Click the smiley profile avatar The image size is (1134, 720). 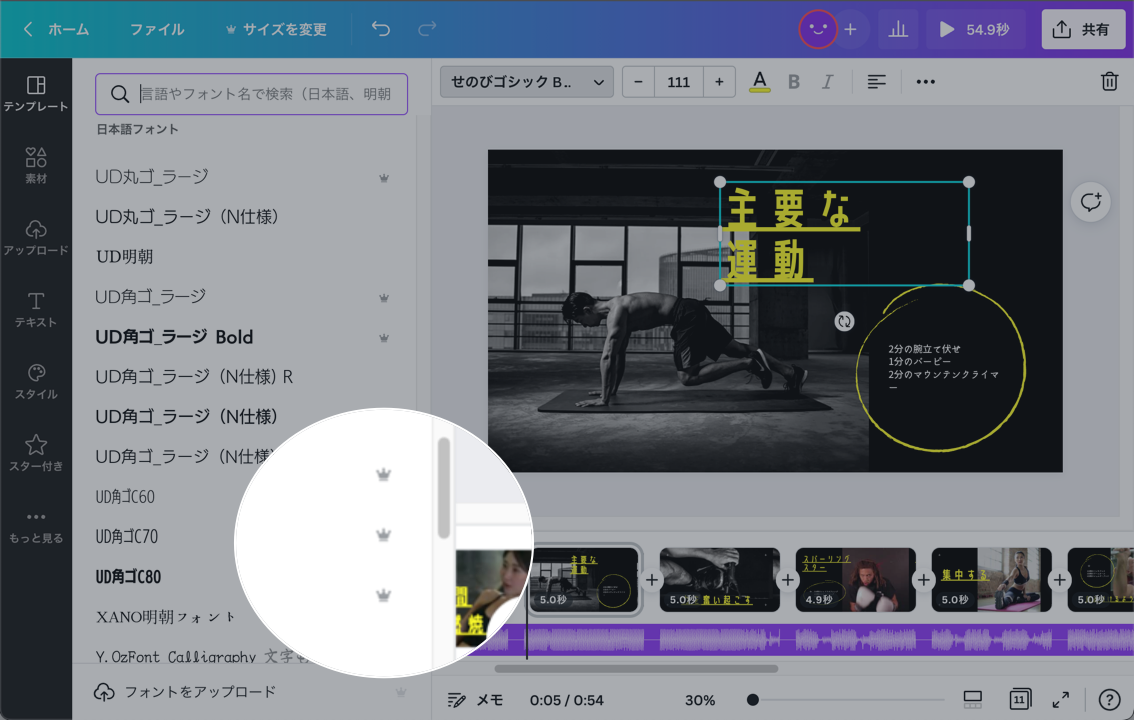tap(817, 30)
